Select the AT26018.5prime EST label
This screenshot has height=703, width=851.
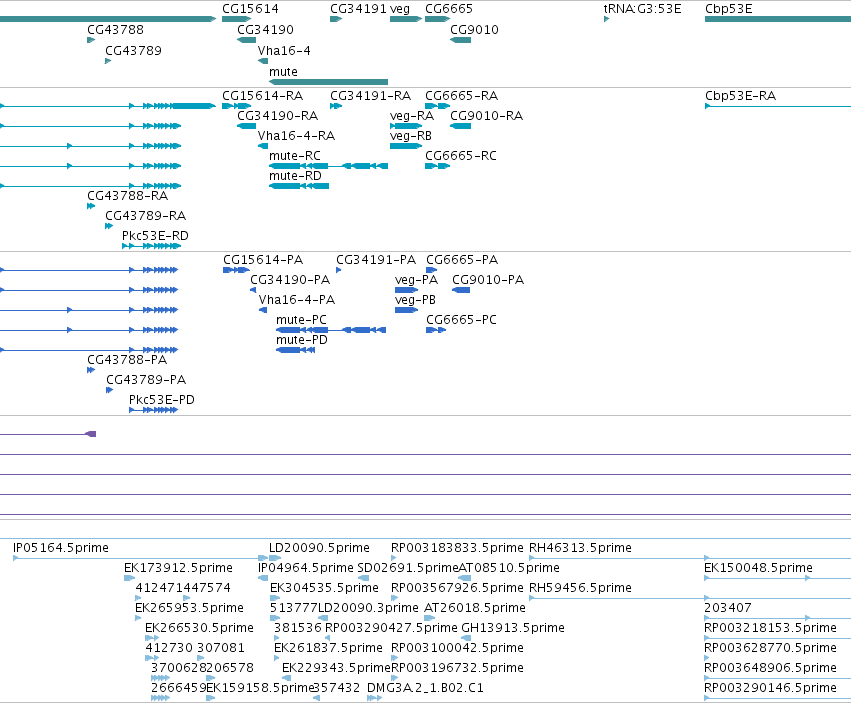pos(475,608)
